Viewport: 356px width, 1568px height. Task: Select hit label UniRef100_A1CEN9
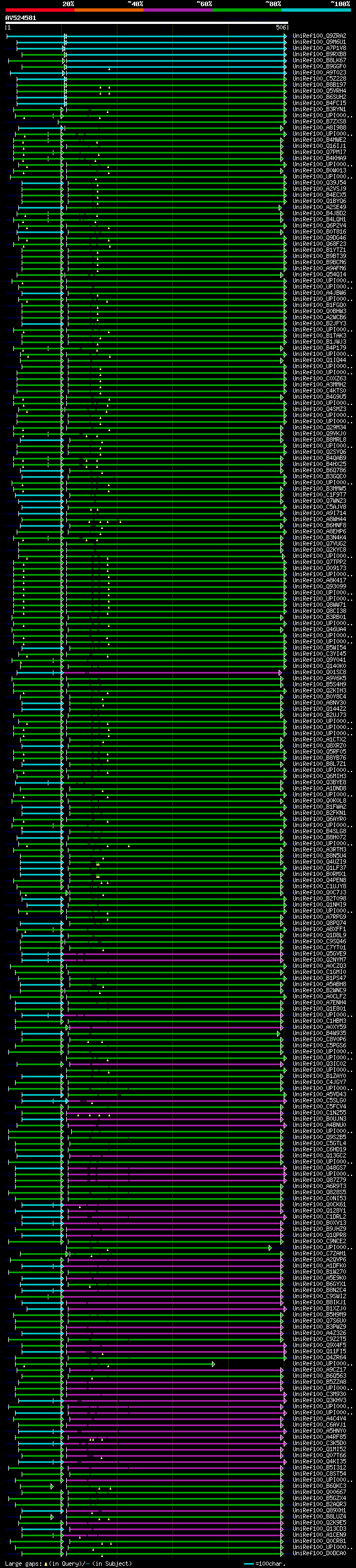click(x=319, y=1535)
